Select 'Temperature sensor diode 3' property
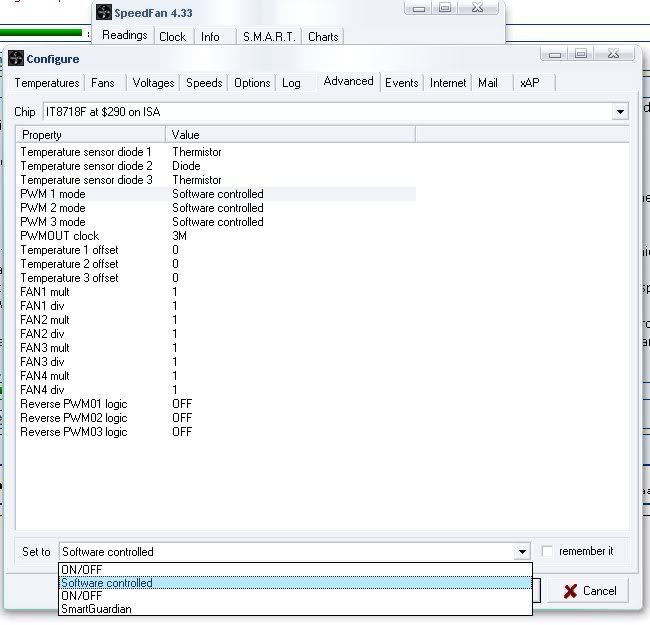The image size is (650, 625). coord(86,180)
